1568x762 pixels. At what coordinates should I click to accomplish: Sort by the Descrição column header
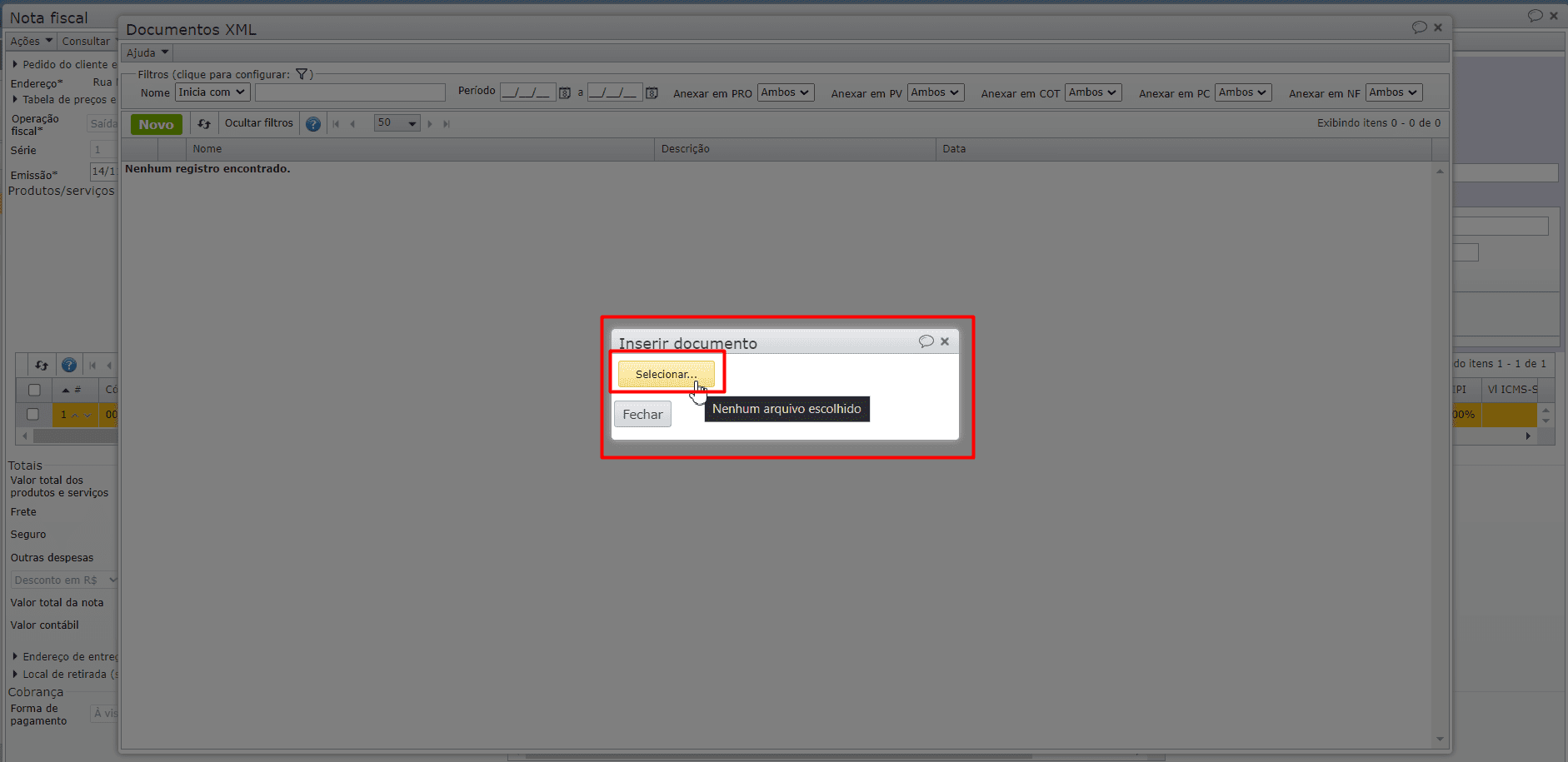point(795,149)
